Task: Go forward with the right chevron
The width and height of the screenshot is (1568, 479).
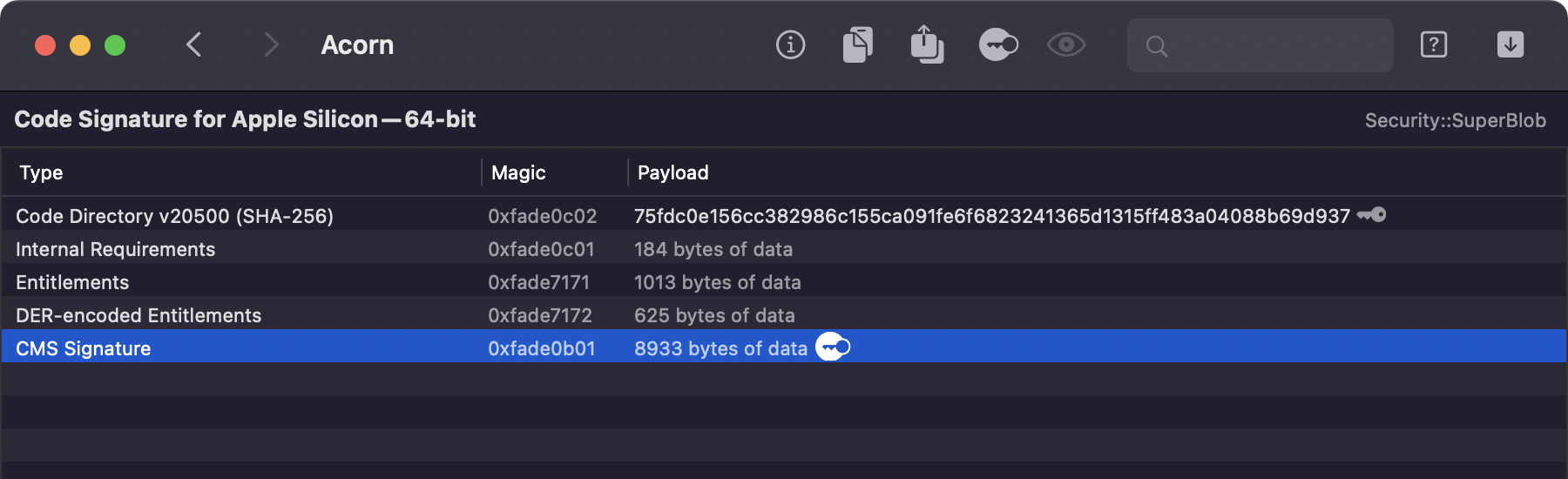Action: 271,44
